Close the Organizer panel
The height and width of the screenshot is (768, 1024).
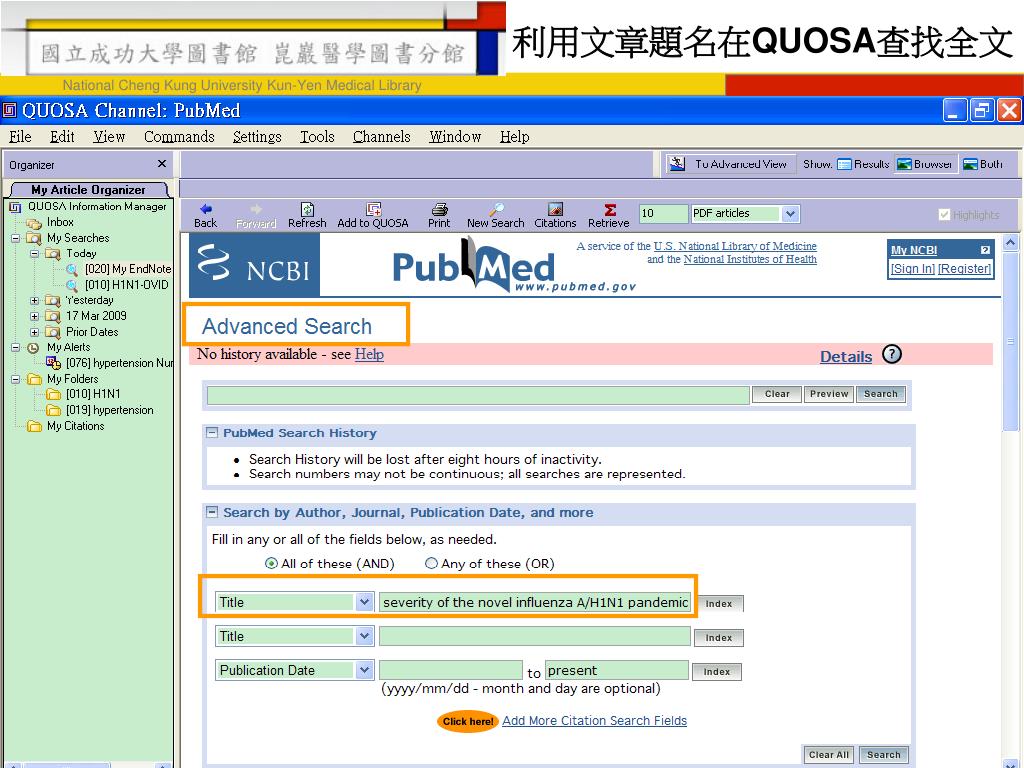(x=162, y=164)
